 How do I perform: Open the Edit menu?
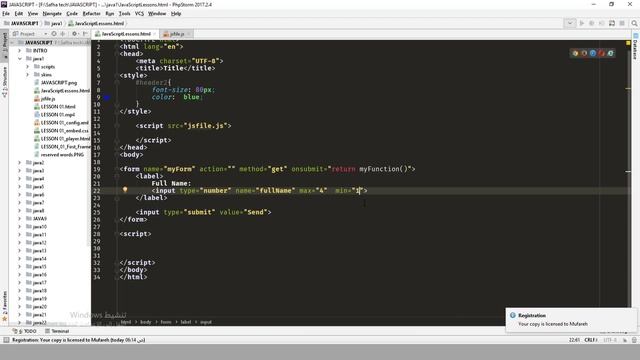[19, 13]
